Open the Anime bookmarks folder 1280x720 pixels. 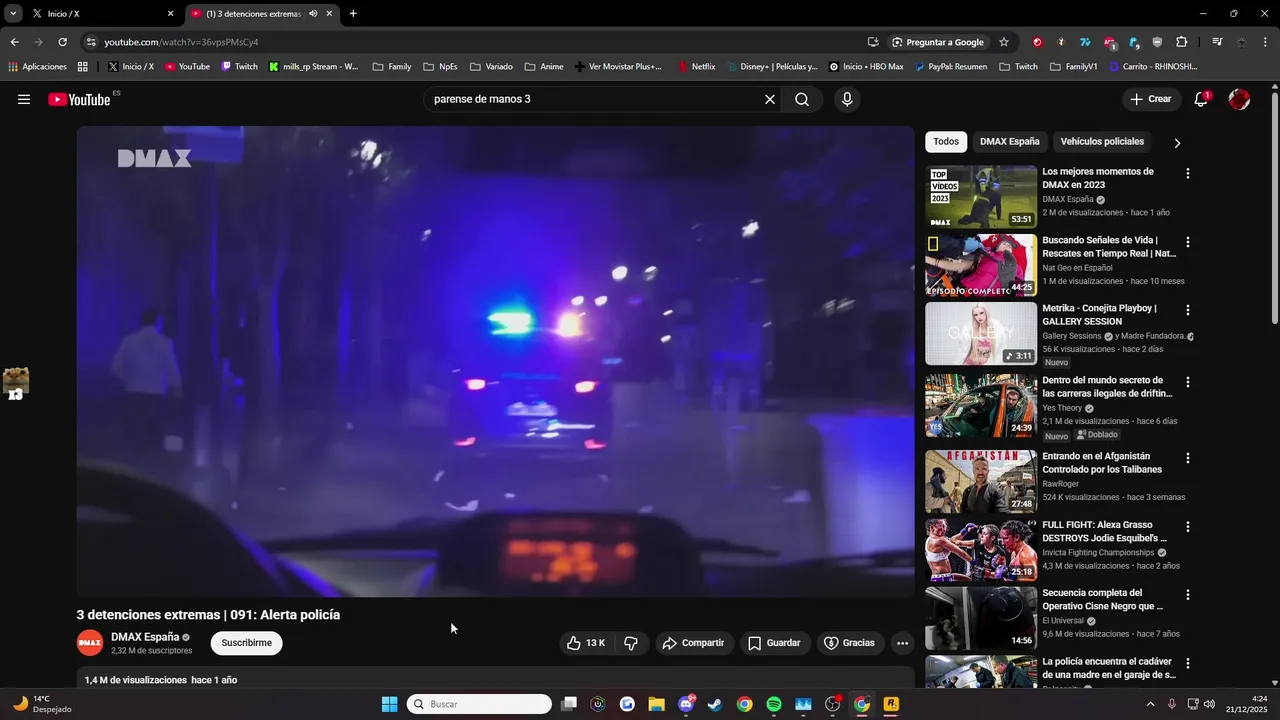point(544,67)
